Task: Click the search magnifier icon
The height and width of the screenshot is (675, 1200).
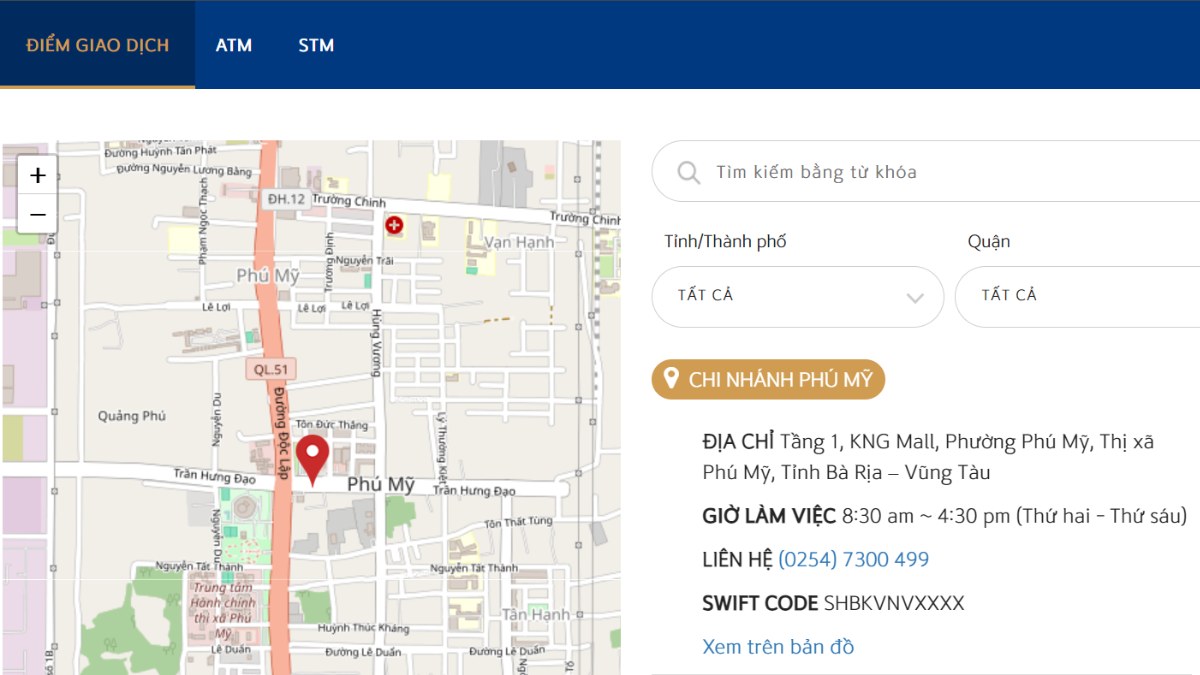Action: click(688, 172)
